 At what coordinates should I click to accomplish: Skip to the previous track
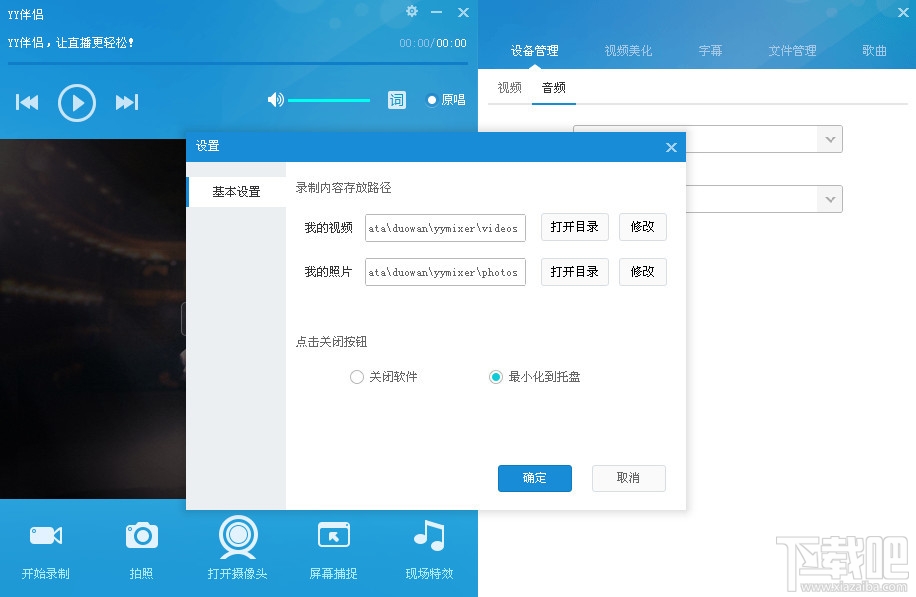pyautogui.click(x=27, y=102)
